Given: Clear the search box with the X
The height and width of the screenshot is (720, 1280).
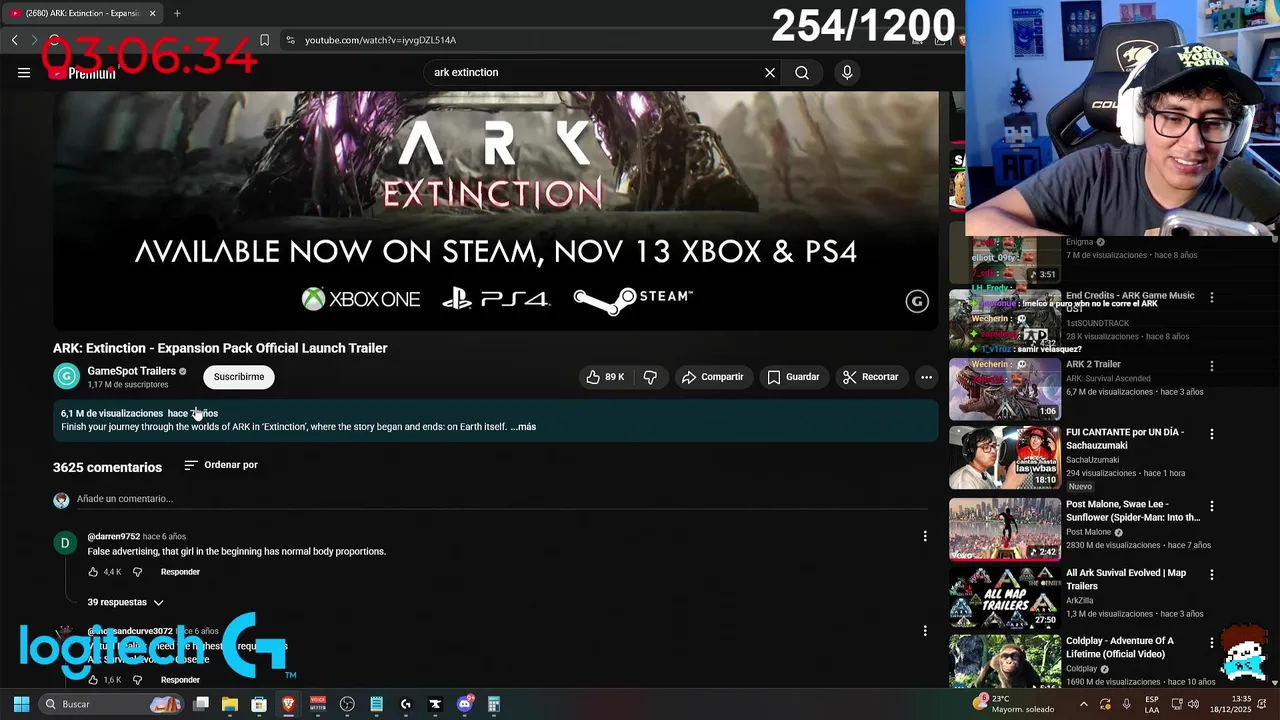Looking at the screenshot, I should point(770,72).
